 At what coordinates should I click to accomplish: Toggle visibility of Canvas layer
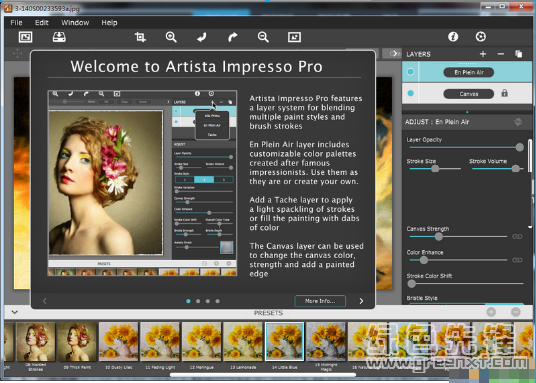(x=411, y=93)
